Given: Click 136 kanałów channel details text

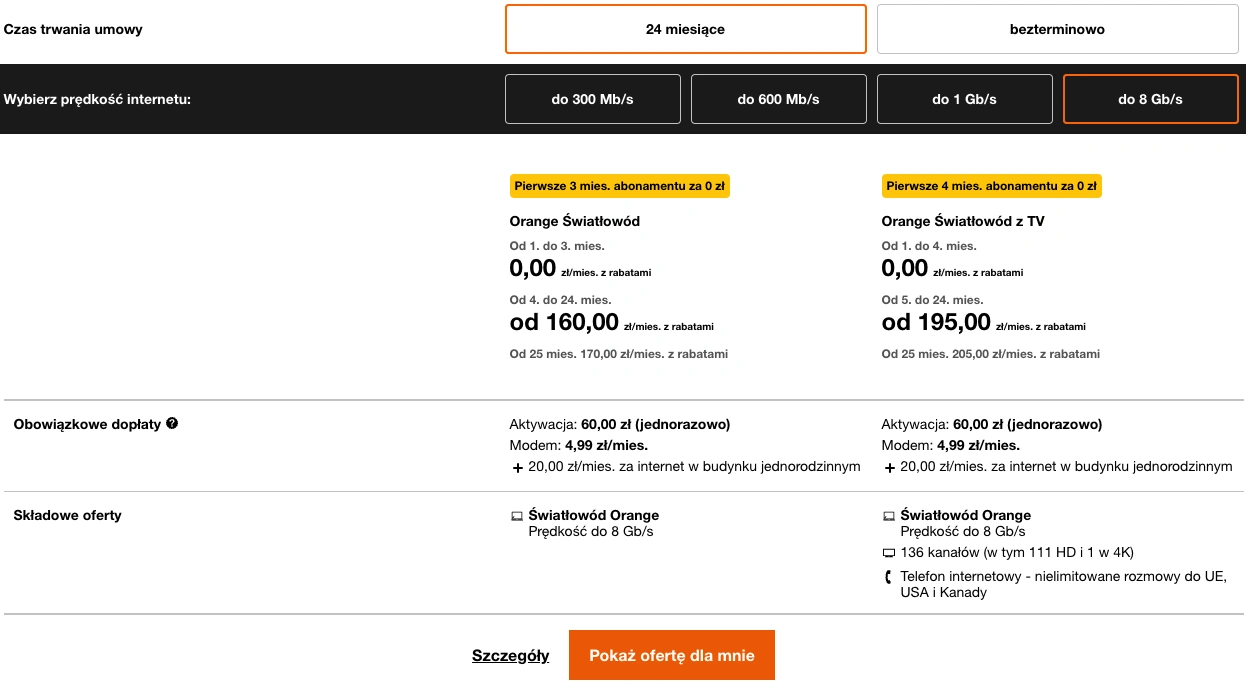Looking at the screenshot, I should pyautogui.click(x=1017, y=553).
